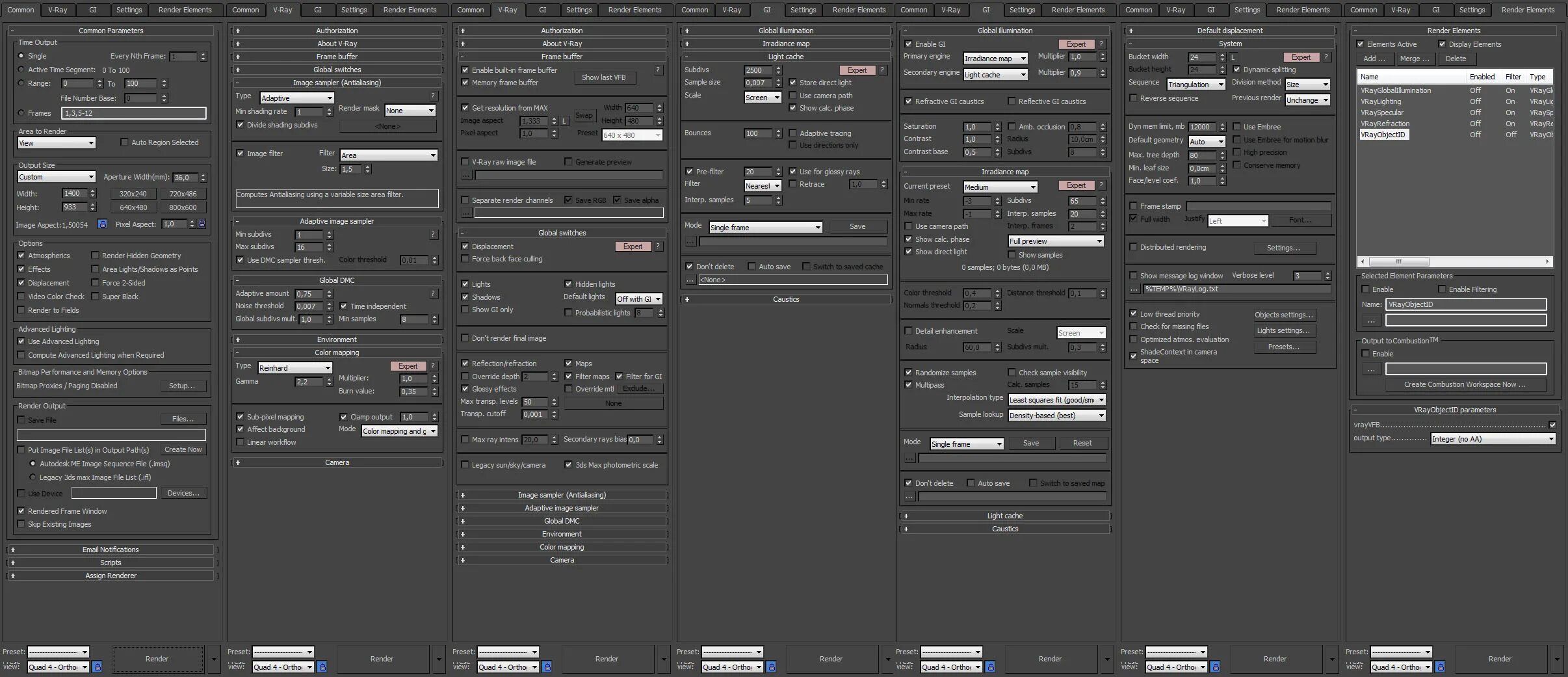Image resolution: width=1568 pixels, height=677 pixels.
Task: Click left scroll arrow of render elements list
Action: point(1363,261)
